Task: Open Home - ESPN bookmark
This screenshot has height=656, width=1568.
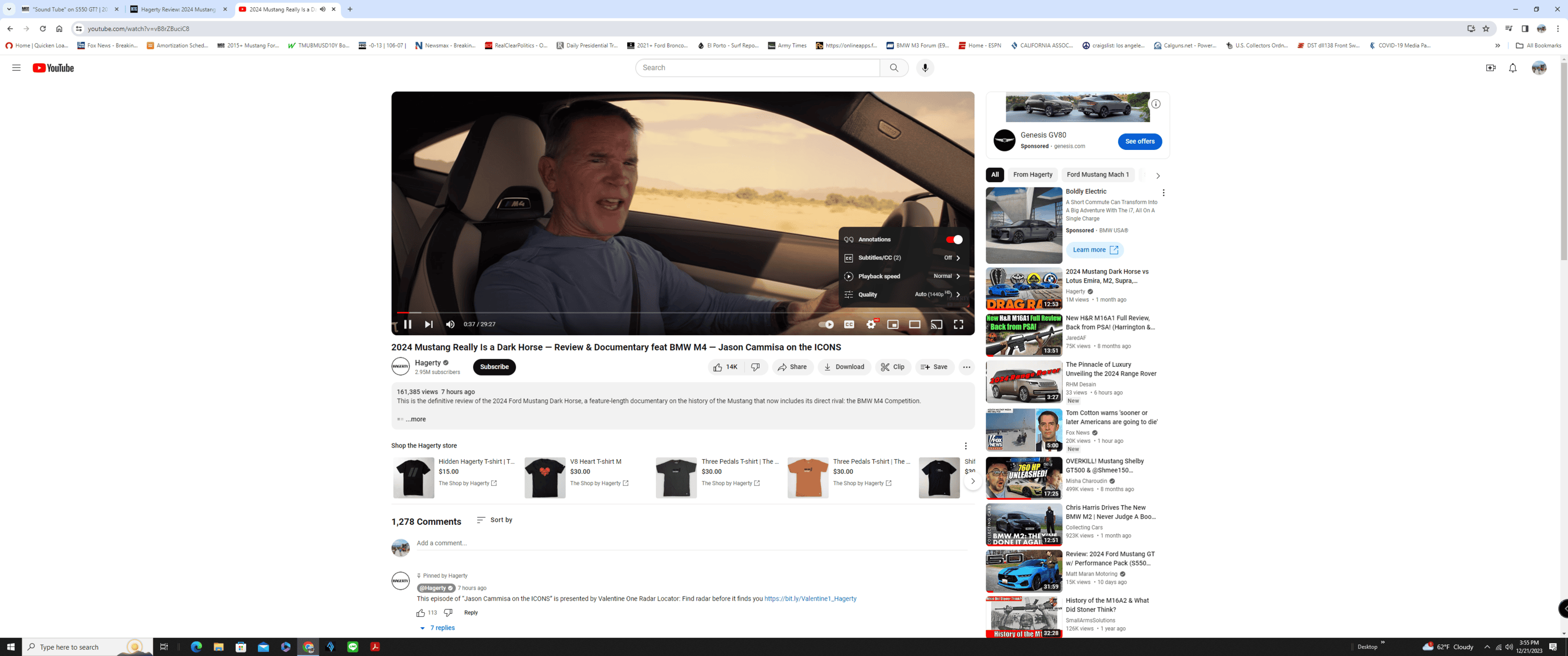Action: pyautogui.click(x=979, y=45)
